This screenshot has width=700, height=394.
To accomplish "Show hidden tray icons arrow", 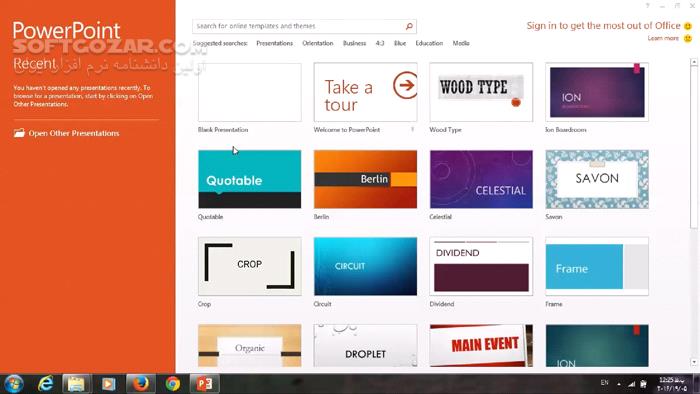I will [x=619, y=383].
